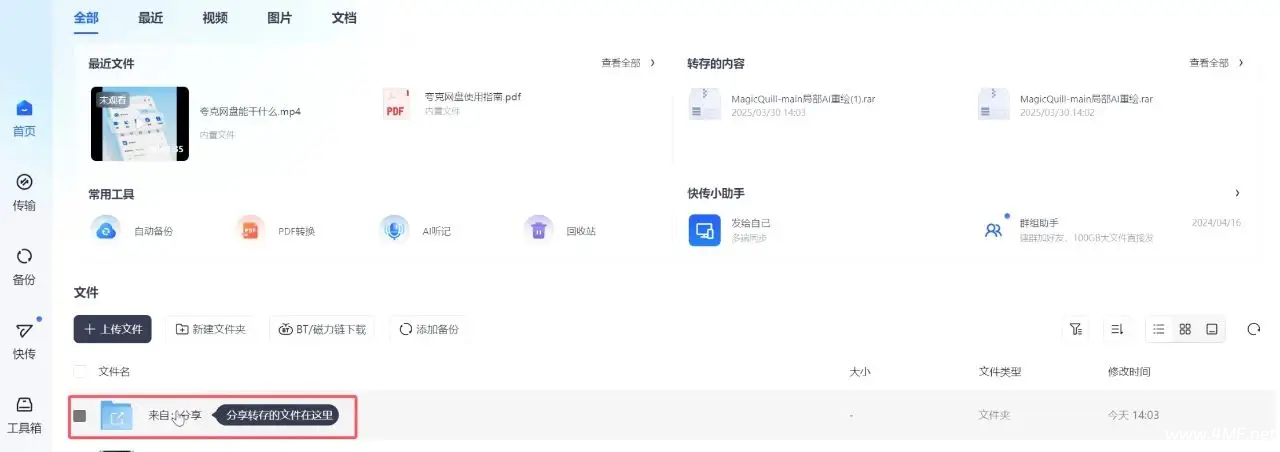Screen dimensions: 1280x452
Task: Open the 回收站 recycle bin
Action: [539, 230]
